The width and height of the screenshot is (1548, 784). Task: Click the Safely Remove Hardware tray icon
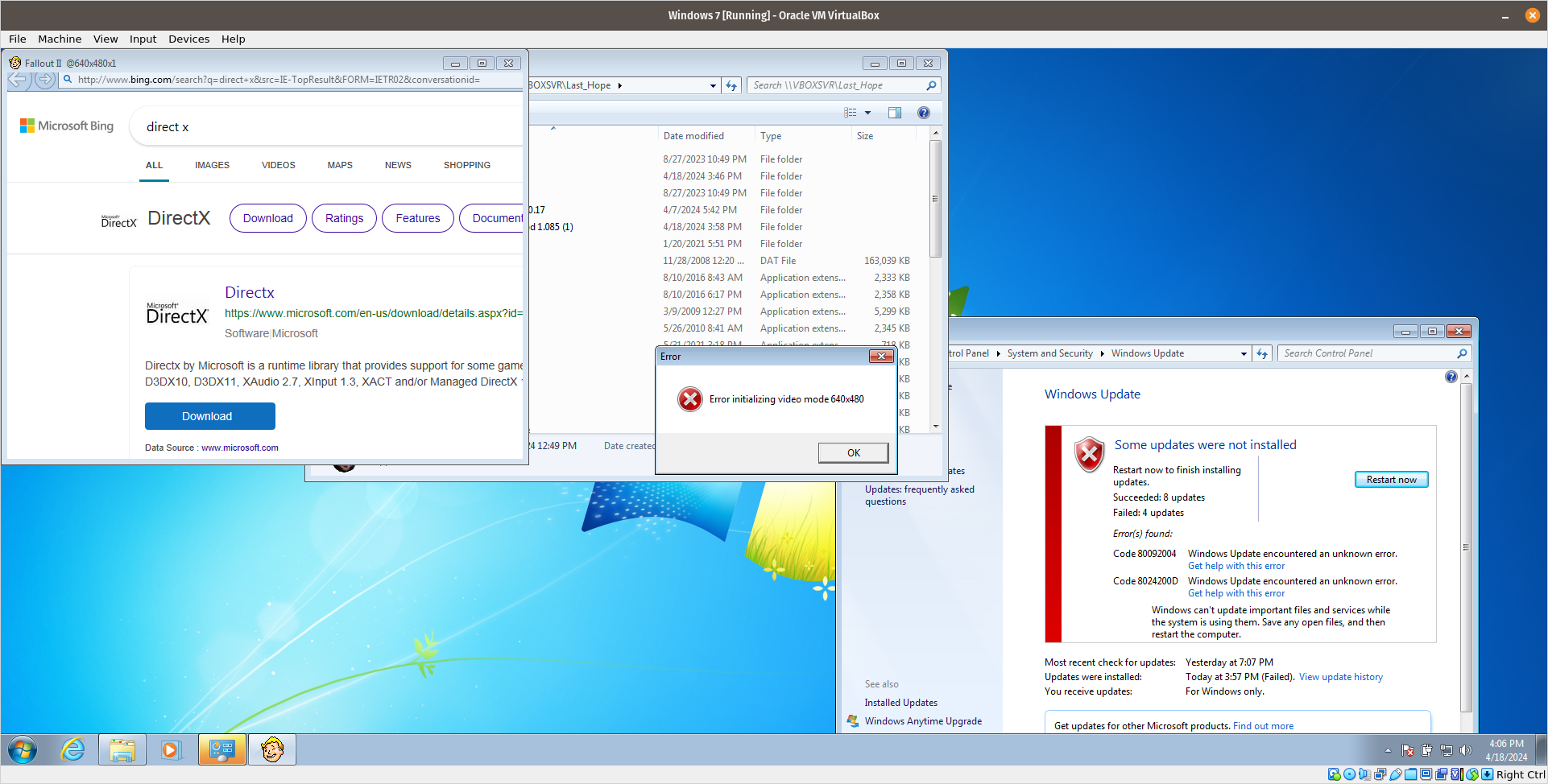click(1427, 751)
